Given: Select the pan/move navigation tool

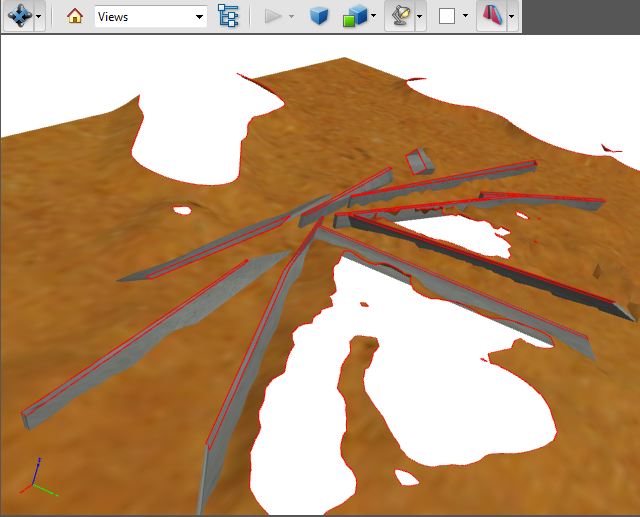Looking at the screenshot, I should click(x=20, y=16).
